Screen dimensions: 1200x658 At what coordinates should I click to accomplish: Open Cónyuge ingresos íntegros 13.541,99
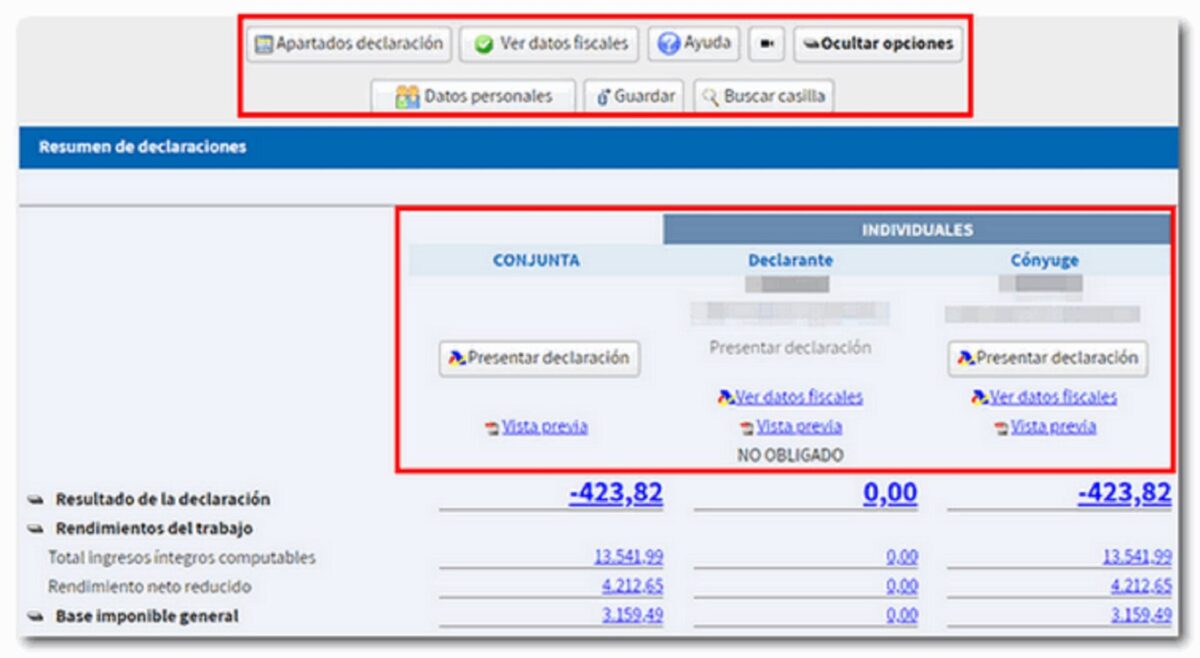coord(1138,557)
